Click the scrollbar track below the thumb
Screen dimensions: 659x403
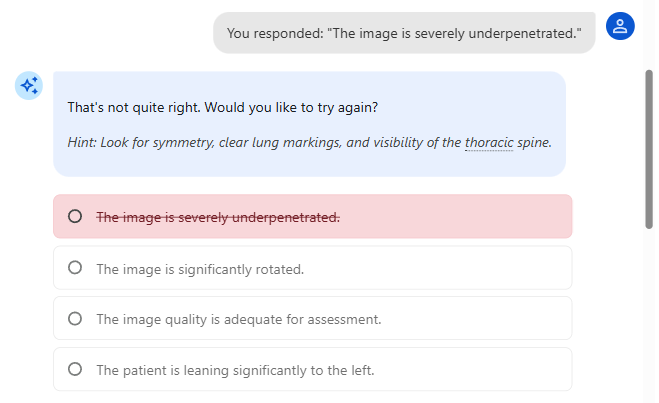point(649,320)
